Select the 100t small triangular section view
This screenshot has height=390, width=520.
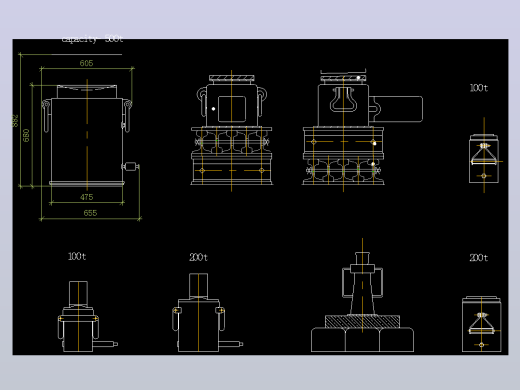(x=484, y=159)
